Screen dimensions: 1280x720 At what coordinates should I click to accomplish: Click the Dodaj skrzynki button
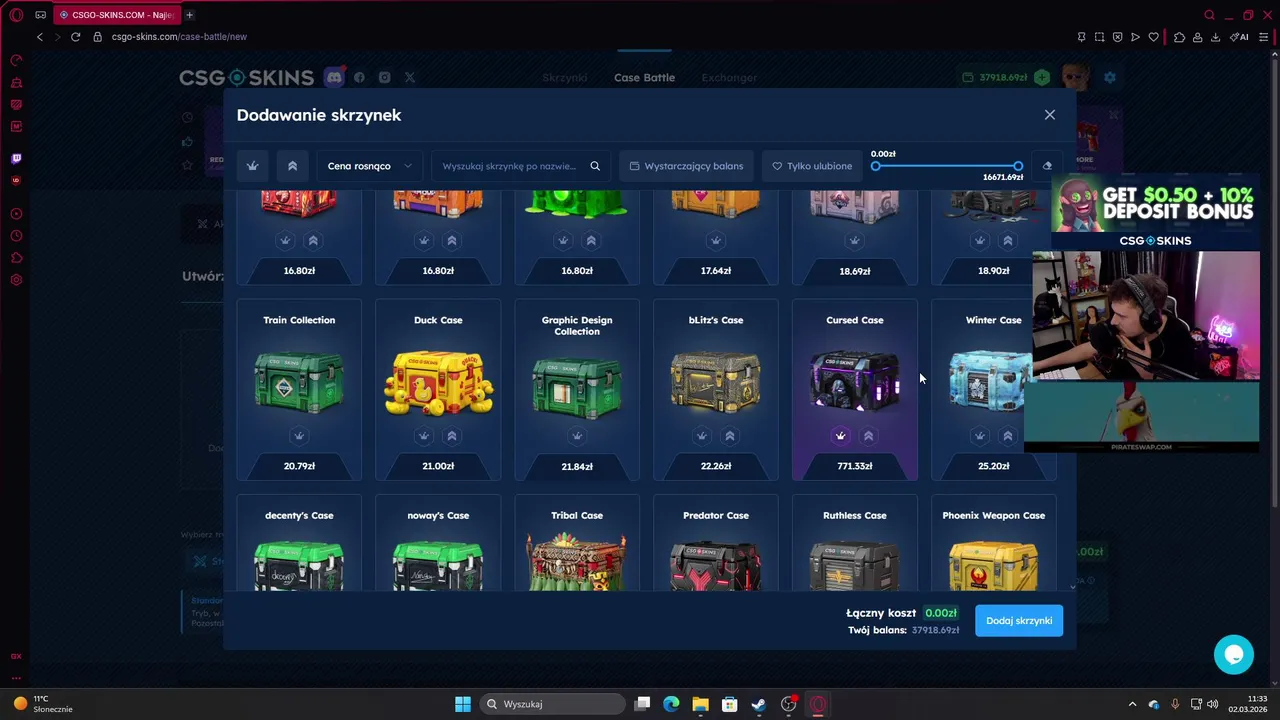(x=1019, y=621)
